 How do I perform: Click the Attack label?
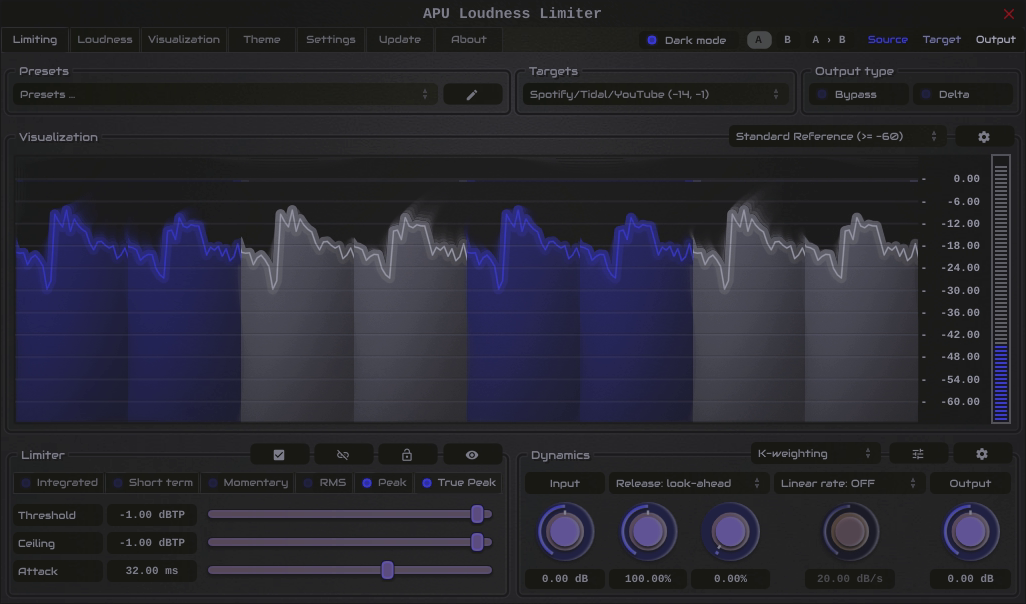pos(58,571)
